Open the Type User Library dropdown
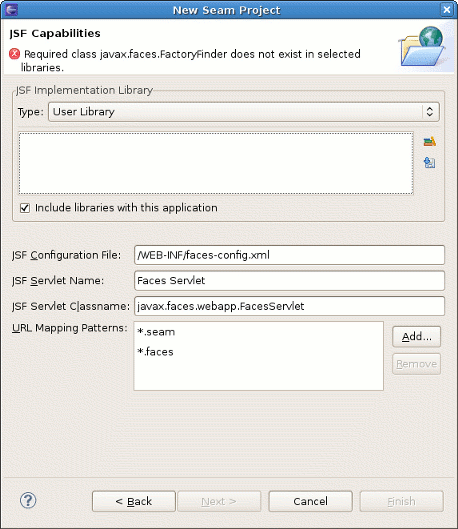 coord(244,112)
